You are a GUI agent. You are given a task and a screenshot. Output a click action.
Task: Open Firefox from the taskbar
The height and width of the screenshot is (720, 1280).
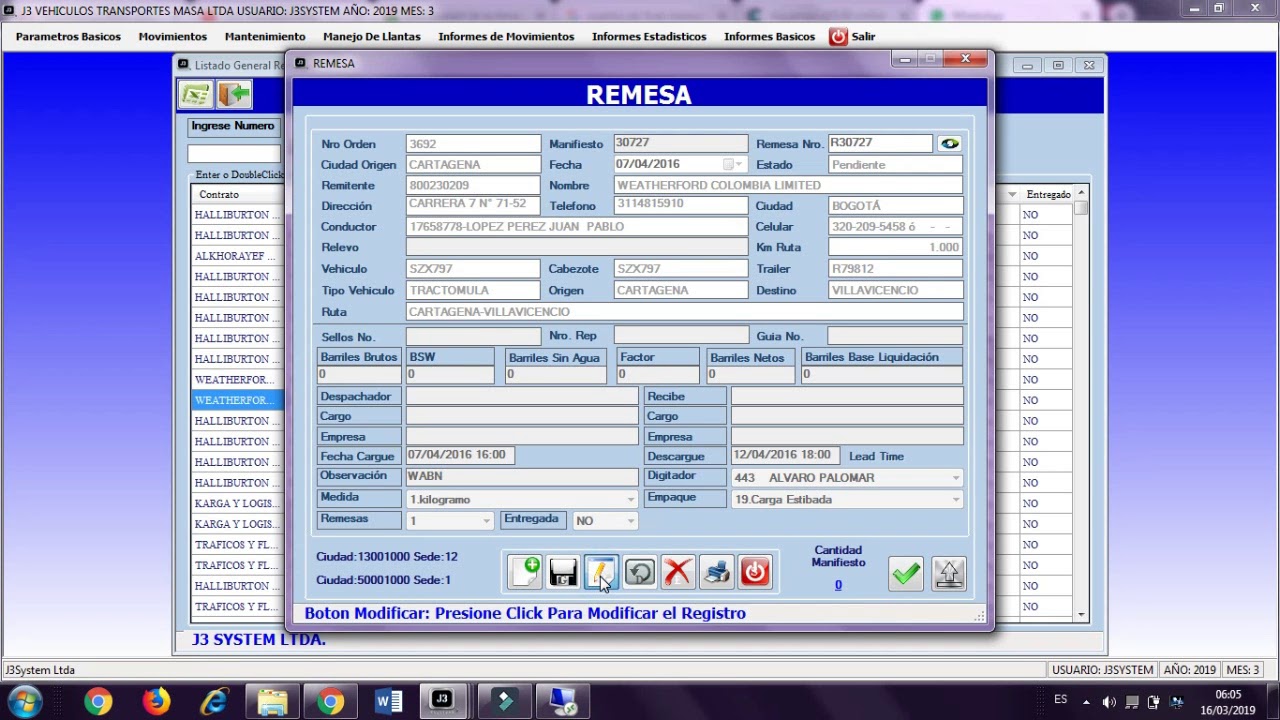156,701
